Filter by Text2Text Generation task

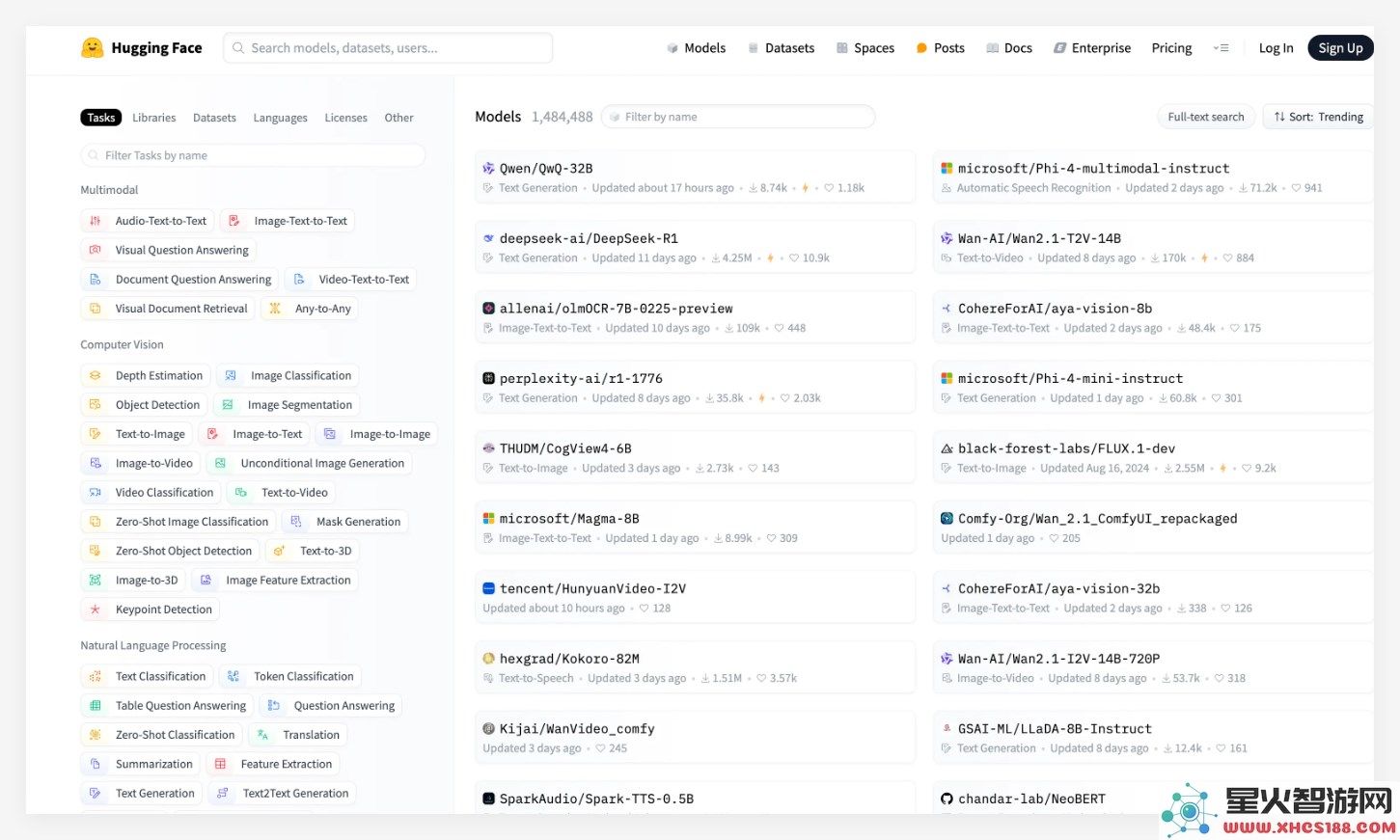tap(283, 794)
